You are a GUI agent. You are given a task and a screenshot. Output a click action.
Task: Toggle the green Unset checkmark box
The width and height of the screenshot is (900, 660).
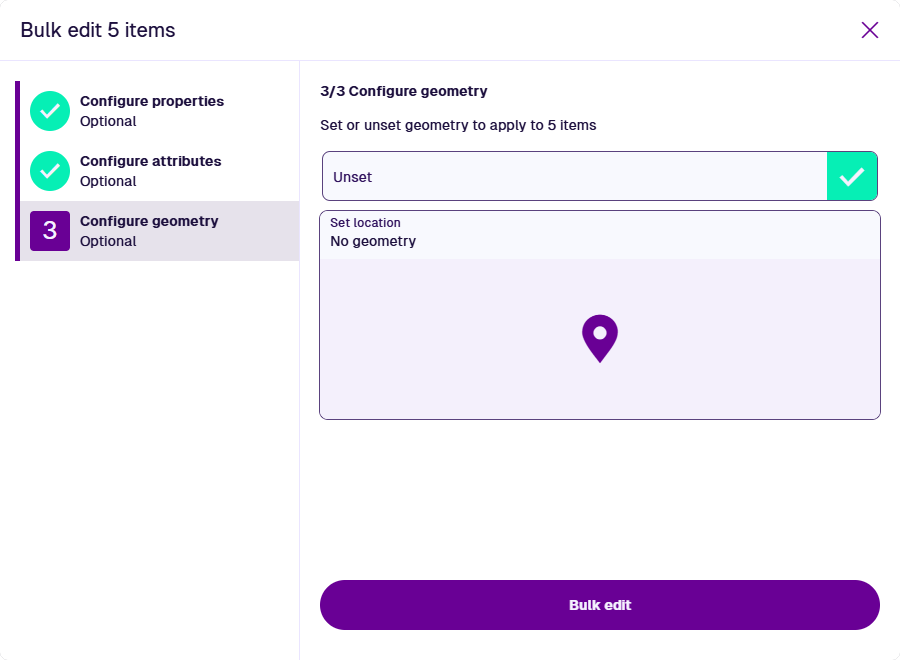point(852,177)
